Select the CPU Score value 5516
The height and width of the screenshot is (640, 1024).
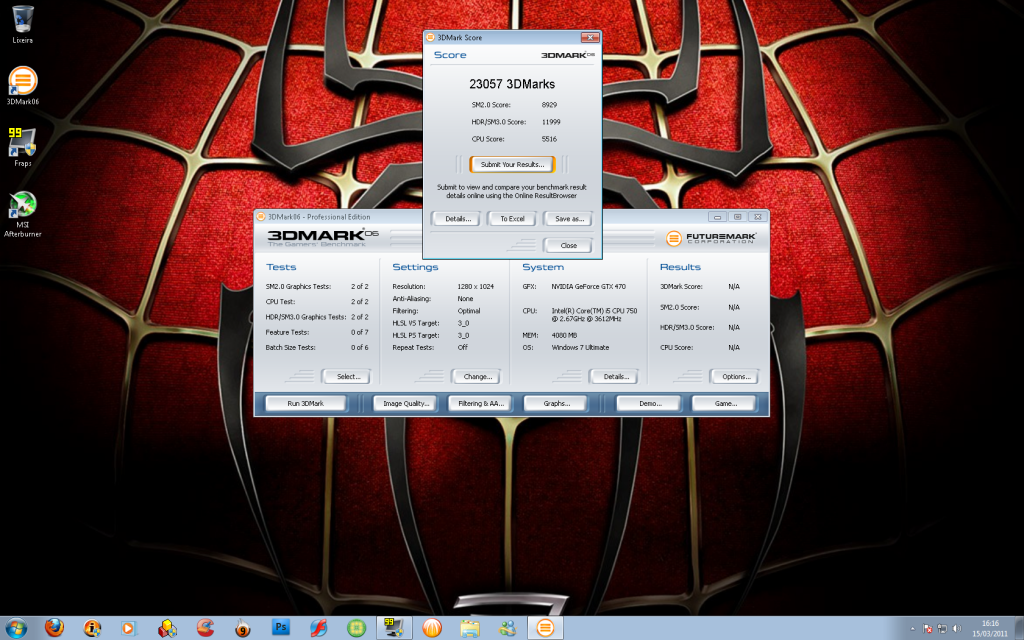coord(549,139)
